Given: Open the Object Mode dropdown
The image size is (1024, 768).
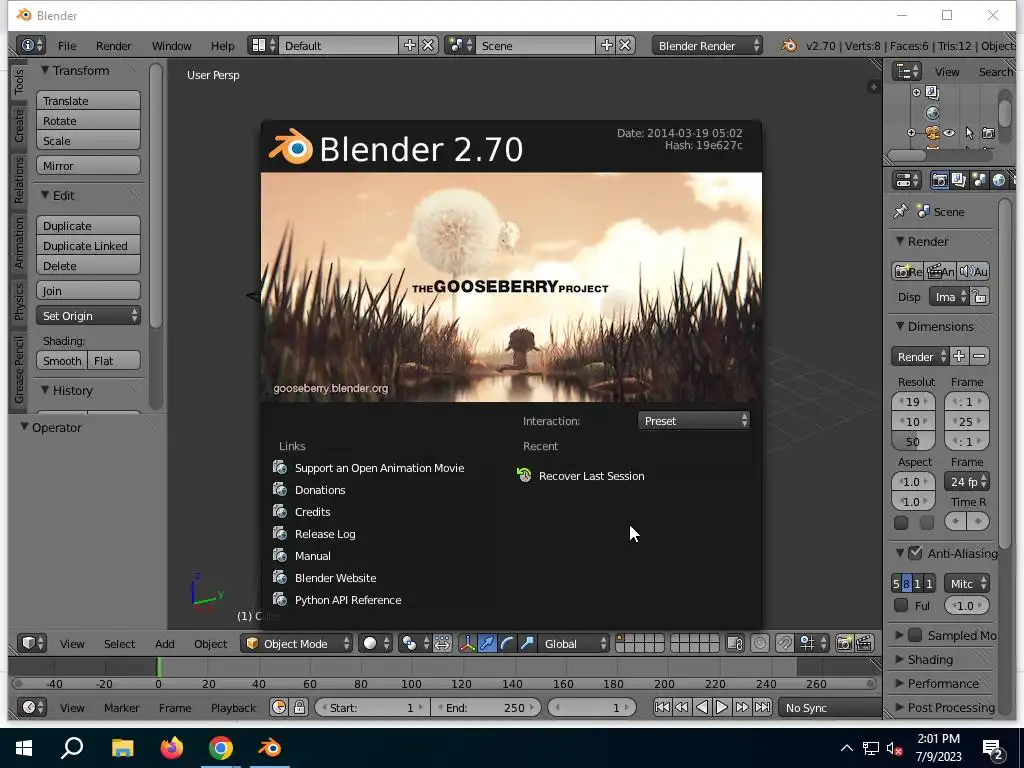Looking at the screenshot, I should click(296, 643).
